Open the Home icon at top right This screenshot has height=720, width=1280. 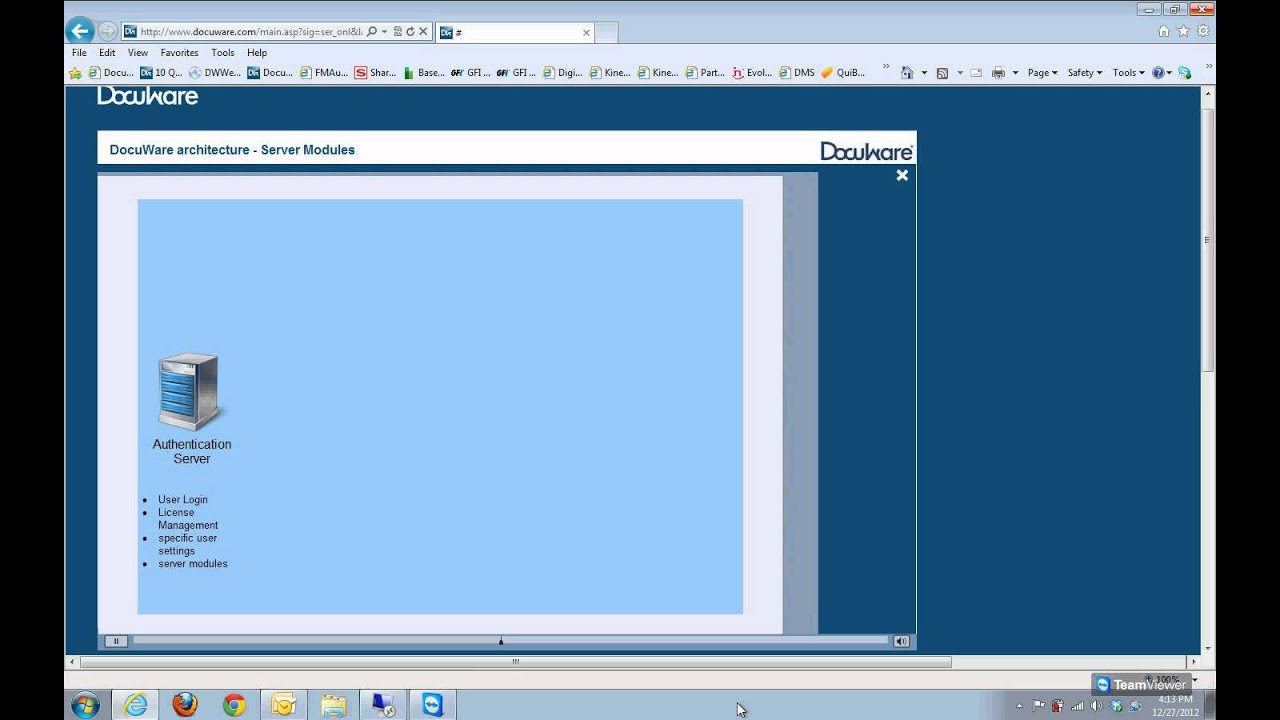tap(1163, 31)
